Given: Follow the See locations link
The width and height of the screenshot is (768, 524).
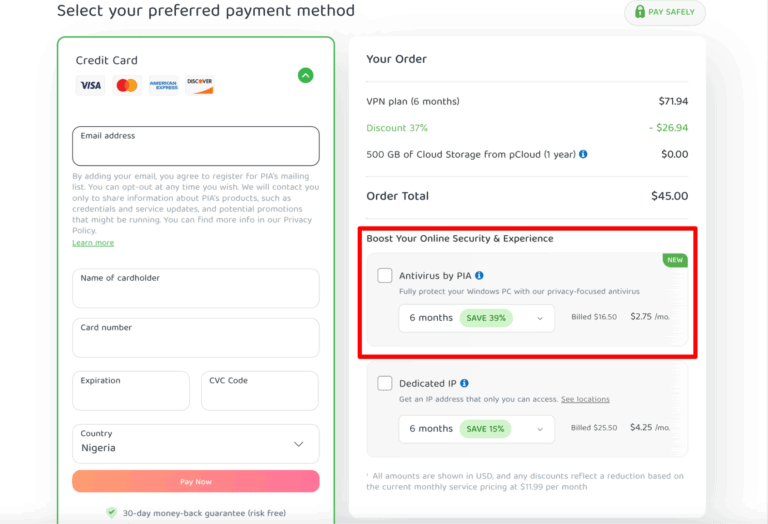Looking at the screenshot, I should (585, 399).
